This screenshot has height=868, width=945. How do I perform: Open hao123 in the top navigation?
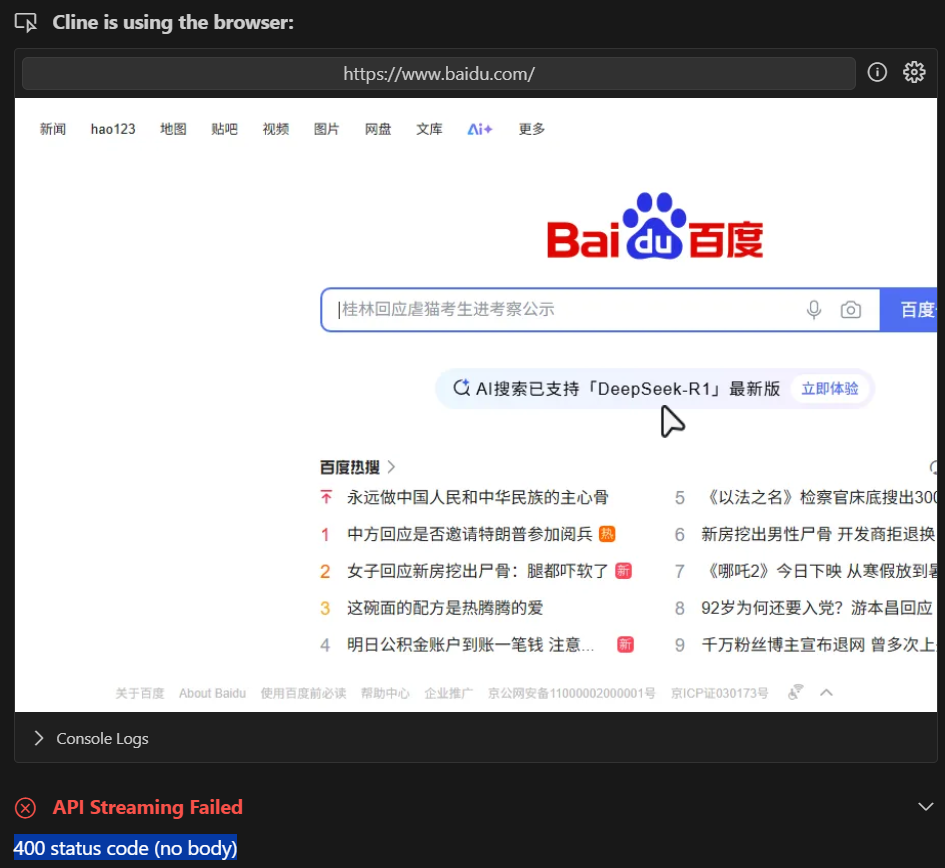coord(113,129)
